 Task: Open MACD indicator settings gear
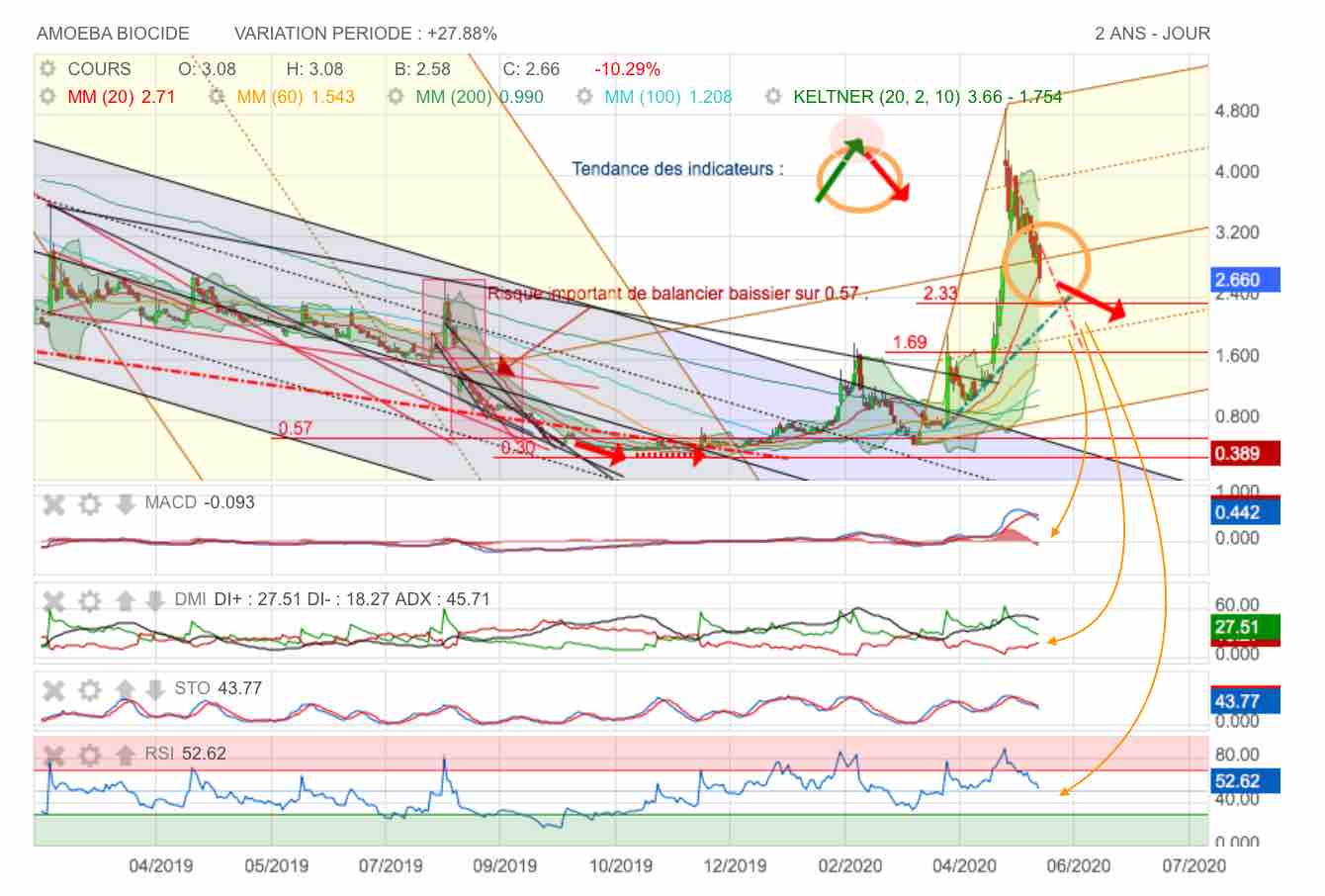[90, 504]
